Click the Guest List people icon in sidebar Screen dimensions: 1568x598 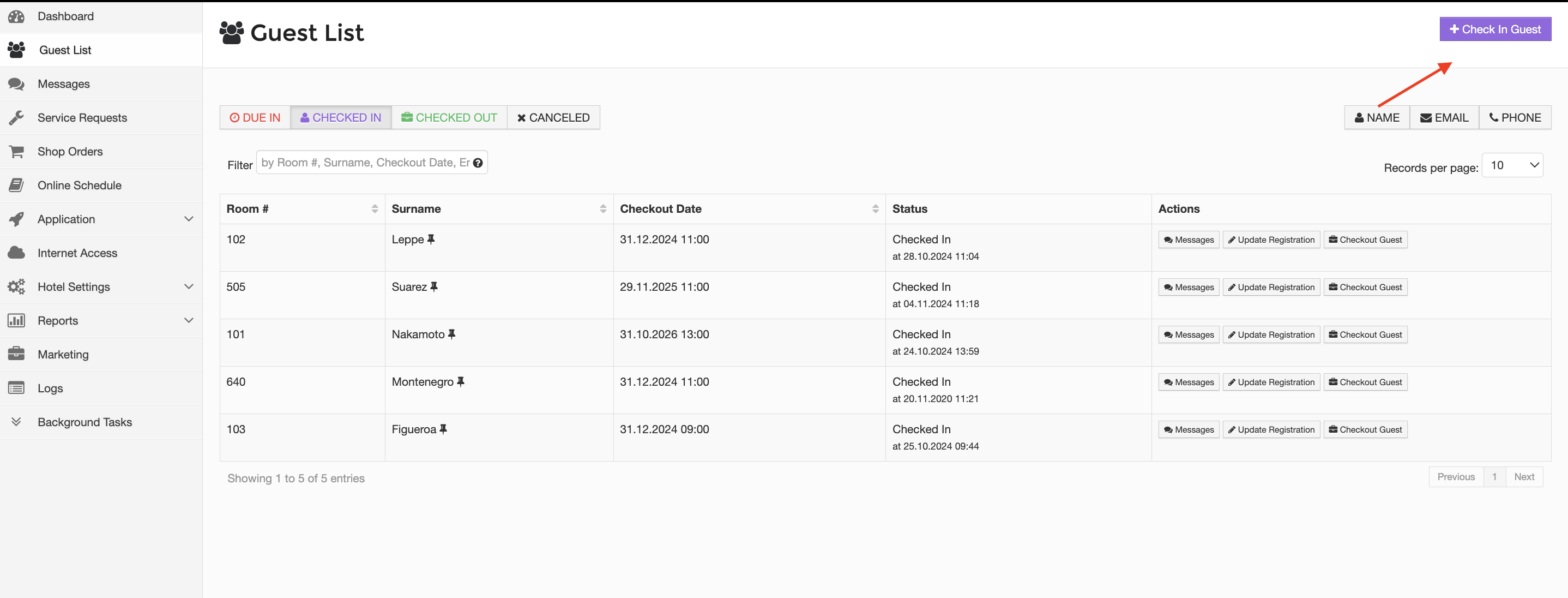(x=16, y=50)
